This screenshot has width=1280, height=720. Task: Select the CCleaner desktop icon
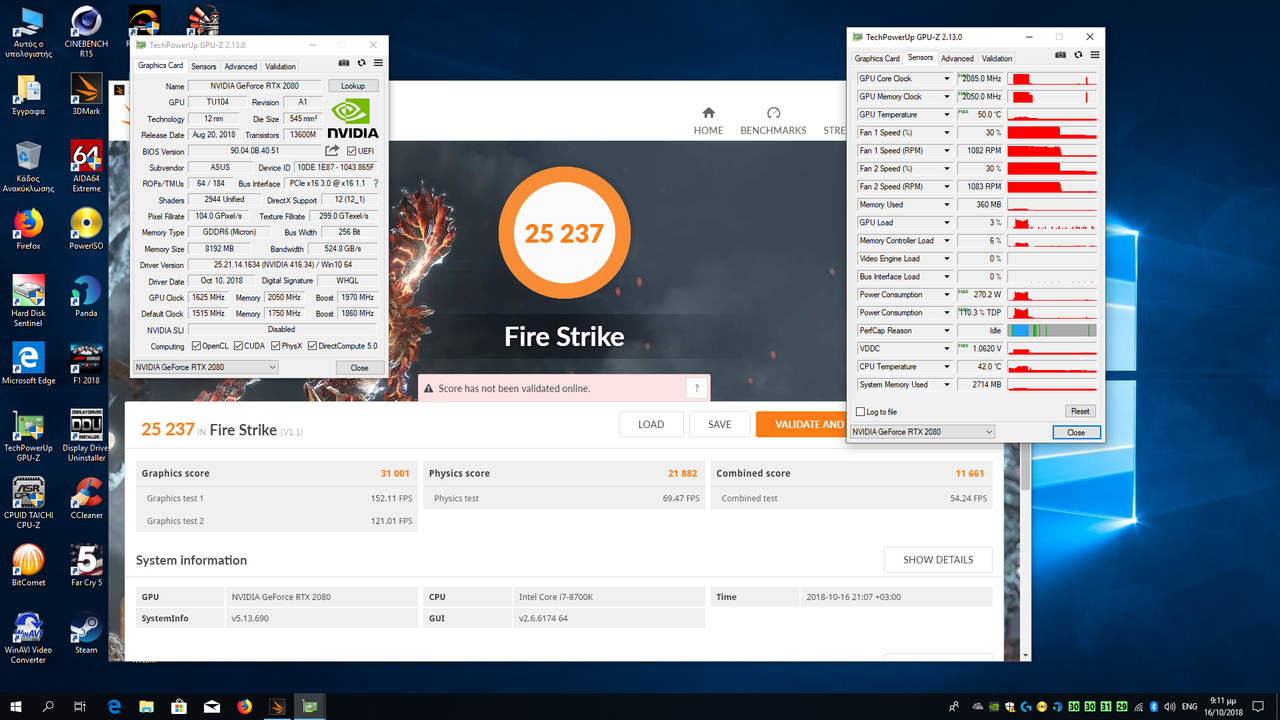(87, 498)
